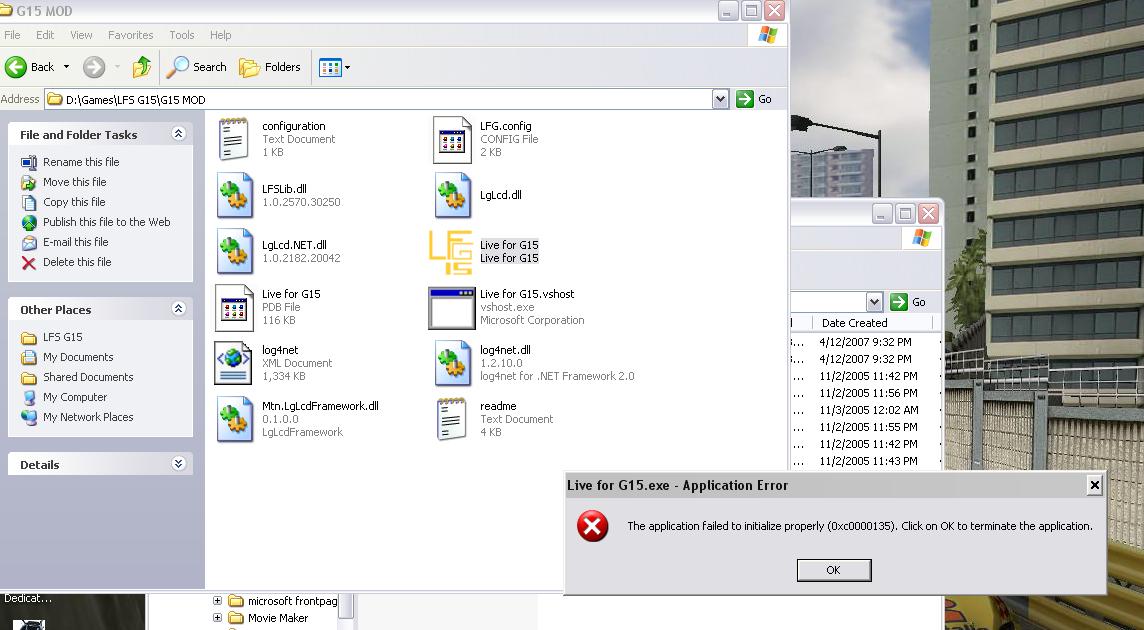Click Go button in G15 MOD window
The width and height of the screenshot is (1144, 630).
pos(754,99)
